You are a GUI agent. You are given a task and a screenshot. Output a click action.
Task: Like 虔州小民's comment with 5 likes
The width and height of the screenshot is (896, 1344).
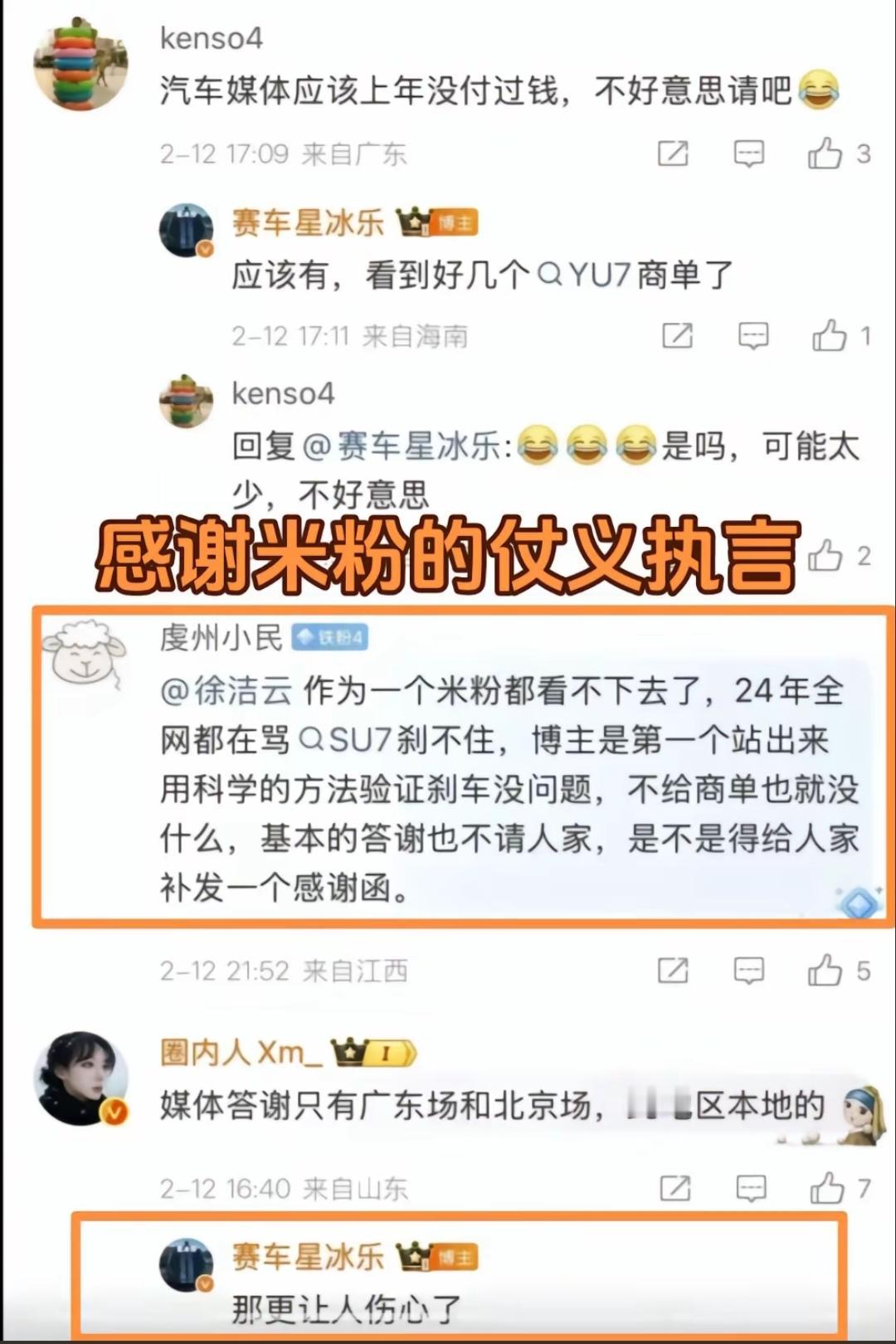825,970
